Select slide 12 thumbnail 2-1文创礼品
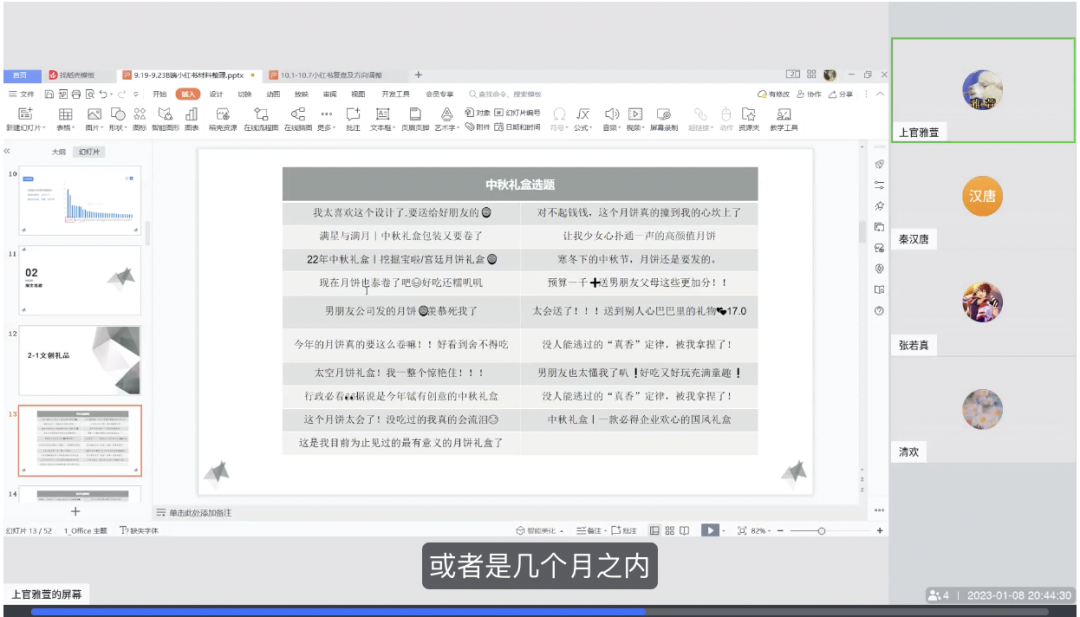1080x617 pixels. click(80, 360)
